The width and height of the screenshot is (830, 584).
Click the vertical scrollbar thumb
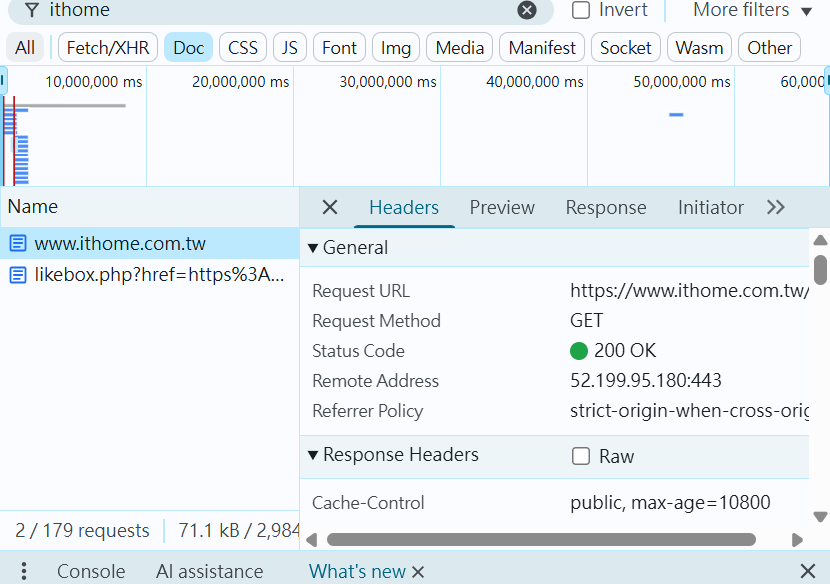820,270
